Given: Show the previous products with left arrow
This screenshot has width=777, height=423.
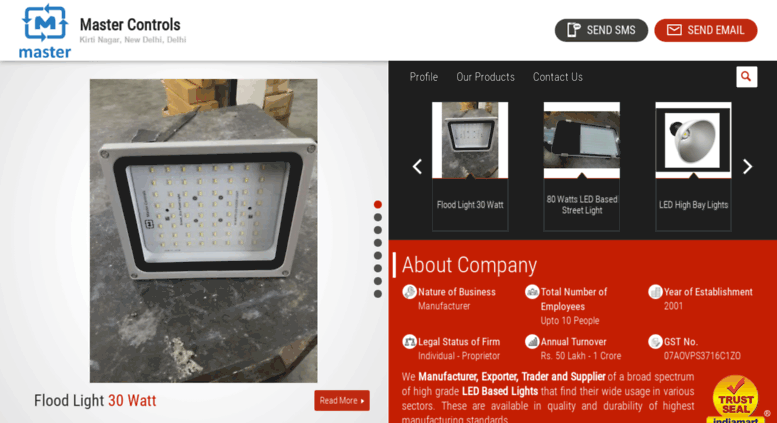Looking at the screenshot, I should point(417,166).
